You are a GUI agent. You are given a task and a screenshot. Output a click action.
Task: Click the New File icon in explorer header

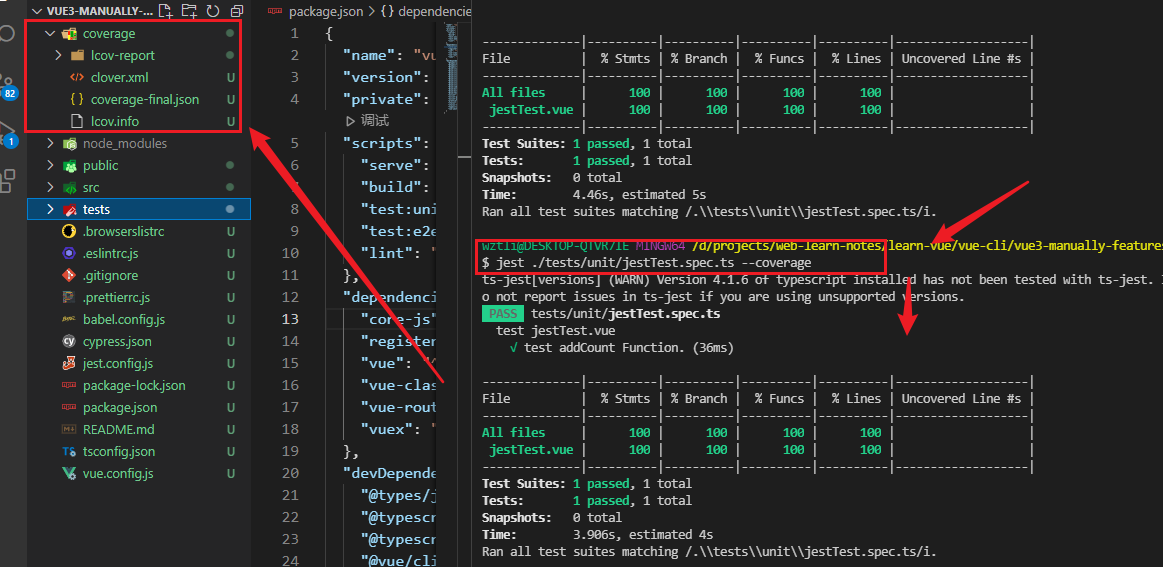coord(165,10)
